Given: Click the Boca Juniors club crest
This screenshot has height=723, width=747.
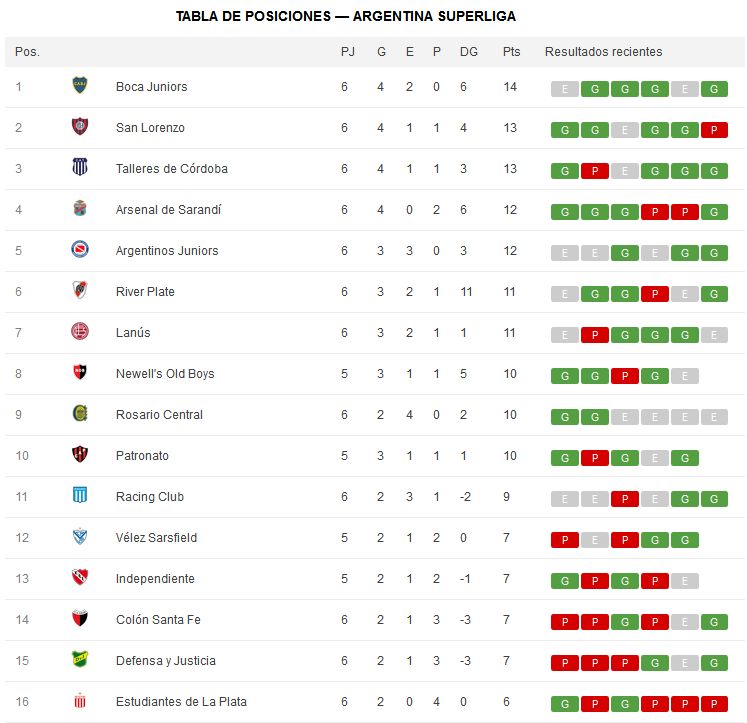Looking at the screenshot, I should point(80,85).
